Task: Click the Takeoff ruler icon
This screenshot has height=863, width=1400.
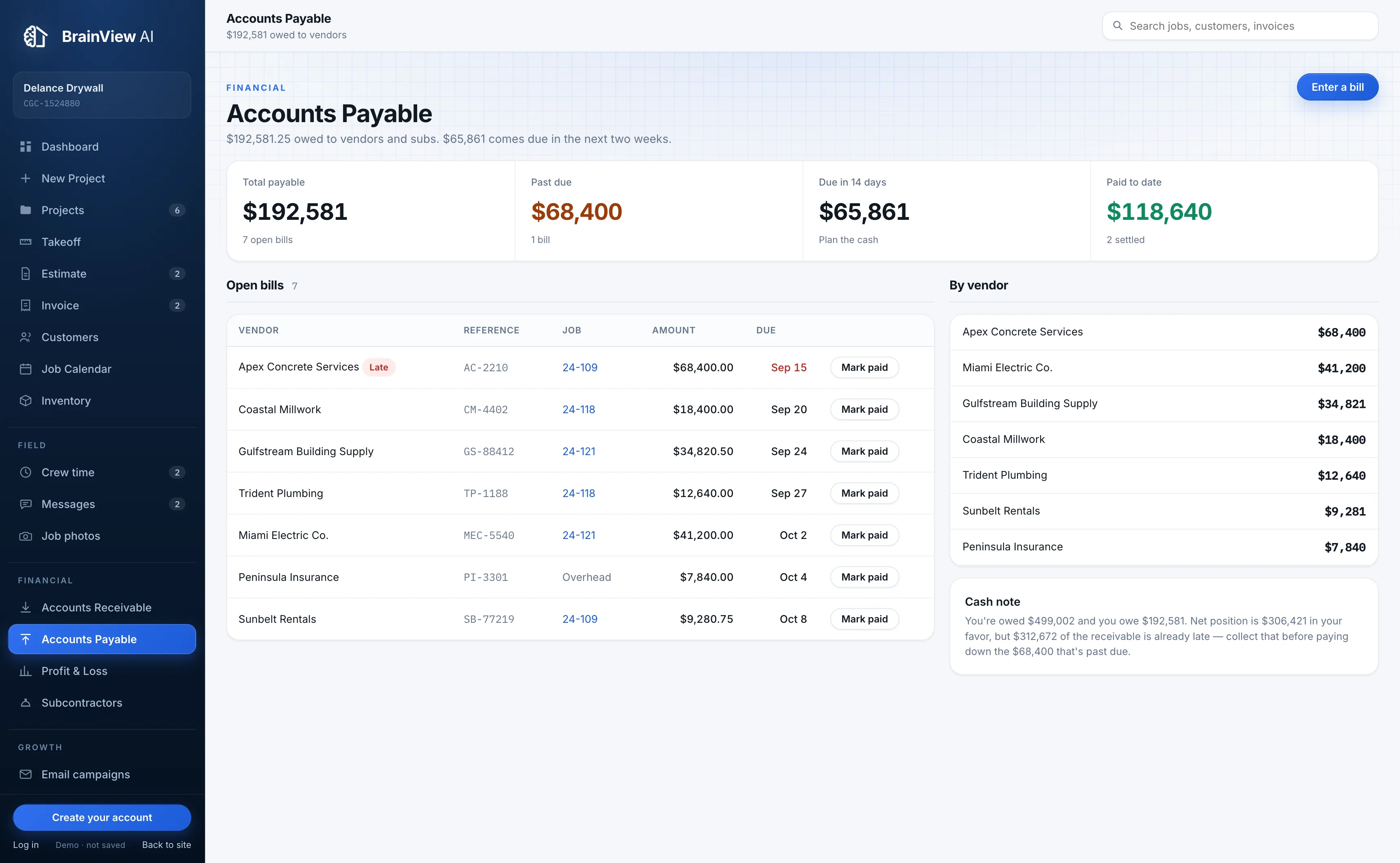Action: click(26, 242)
